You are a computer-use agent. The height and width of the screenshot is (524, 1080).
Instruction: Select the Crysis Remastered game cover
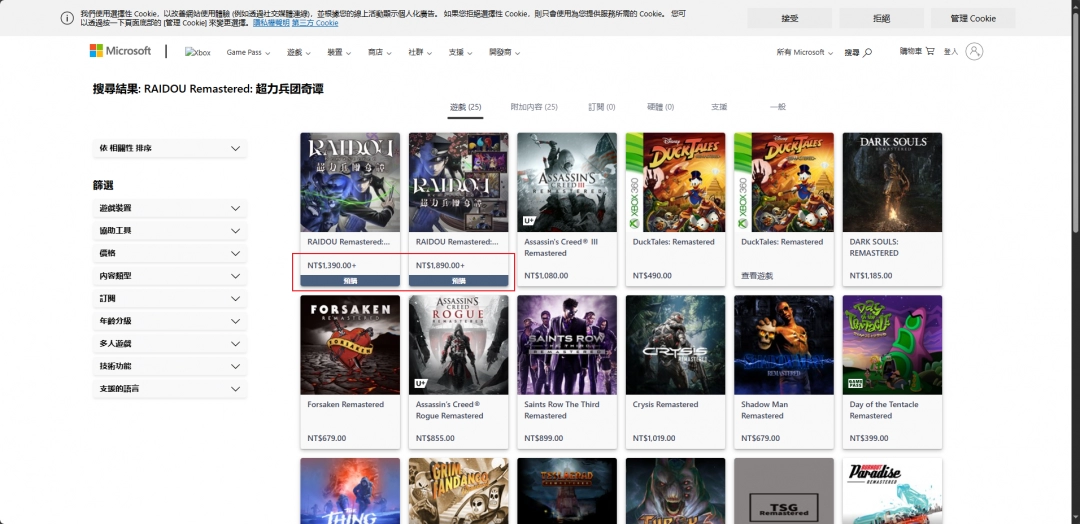[675, 345]
